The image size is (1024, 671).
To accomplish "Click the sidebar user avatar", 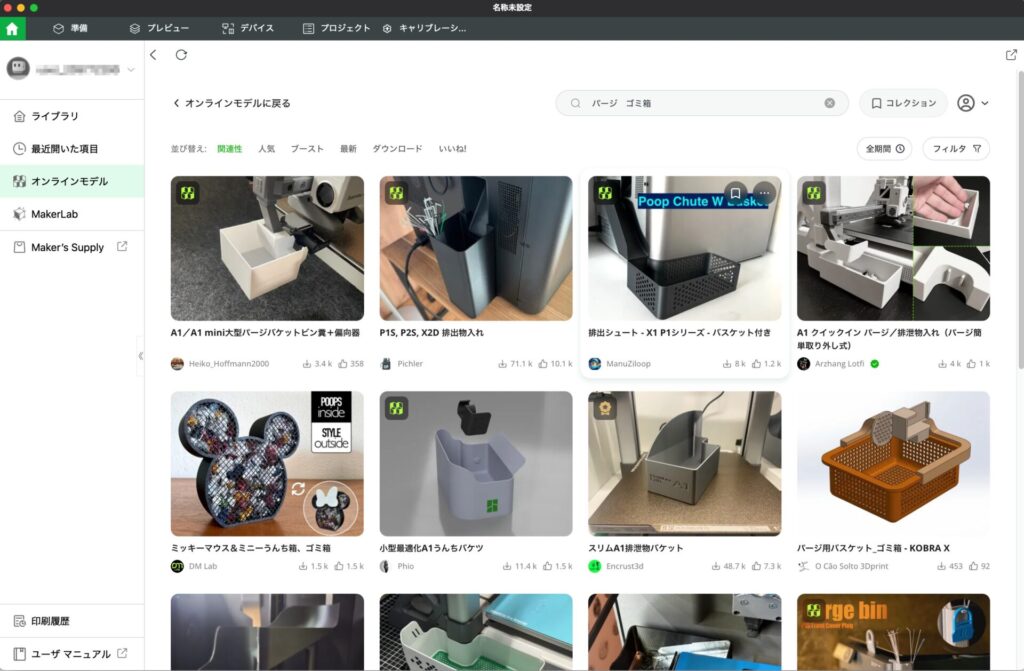I will [x=18, y=68].
